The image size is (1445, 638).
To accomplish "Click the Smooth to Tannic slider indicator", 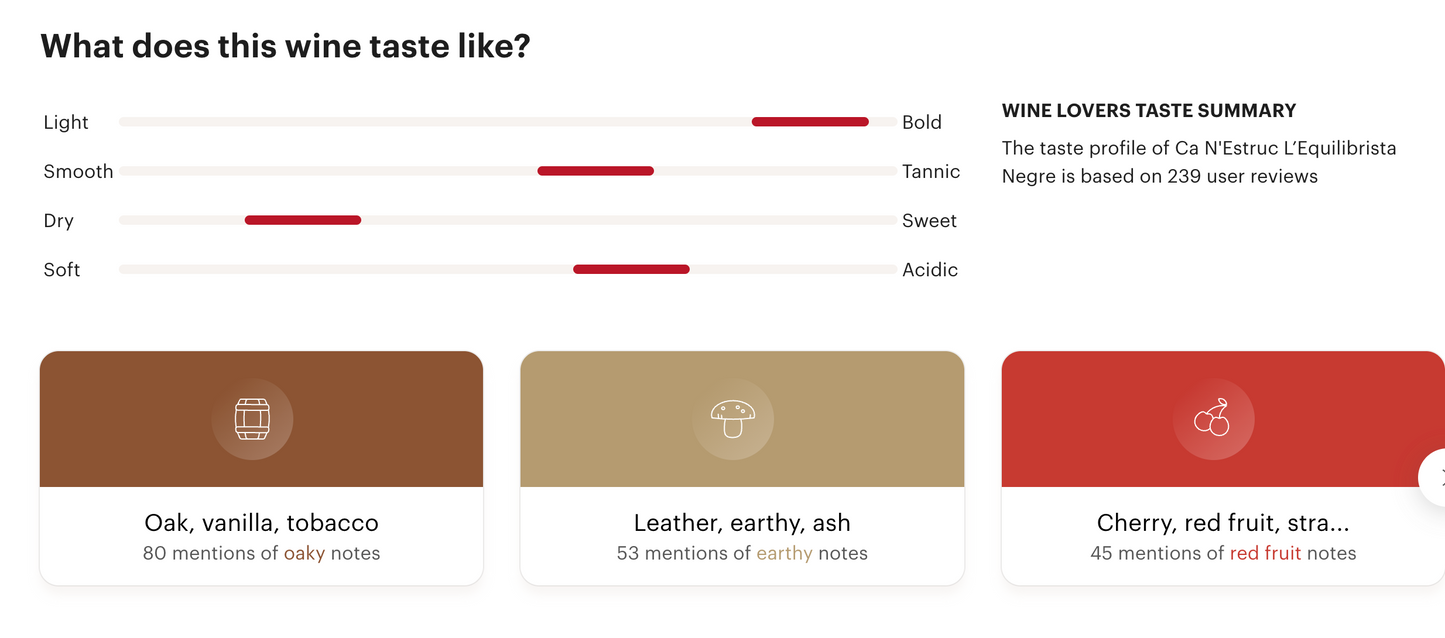I will coord(595,171).
